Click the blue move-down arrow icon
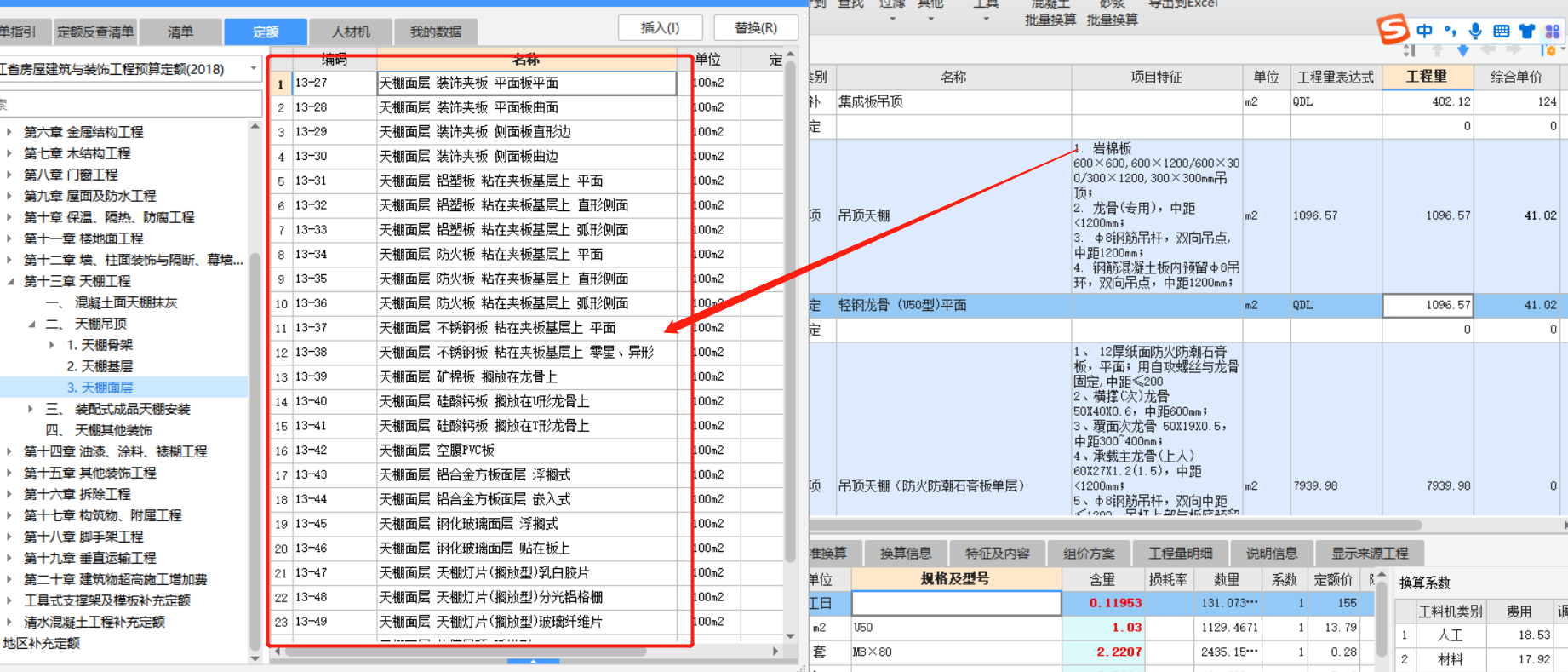 click(x=1463, y=50)
